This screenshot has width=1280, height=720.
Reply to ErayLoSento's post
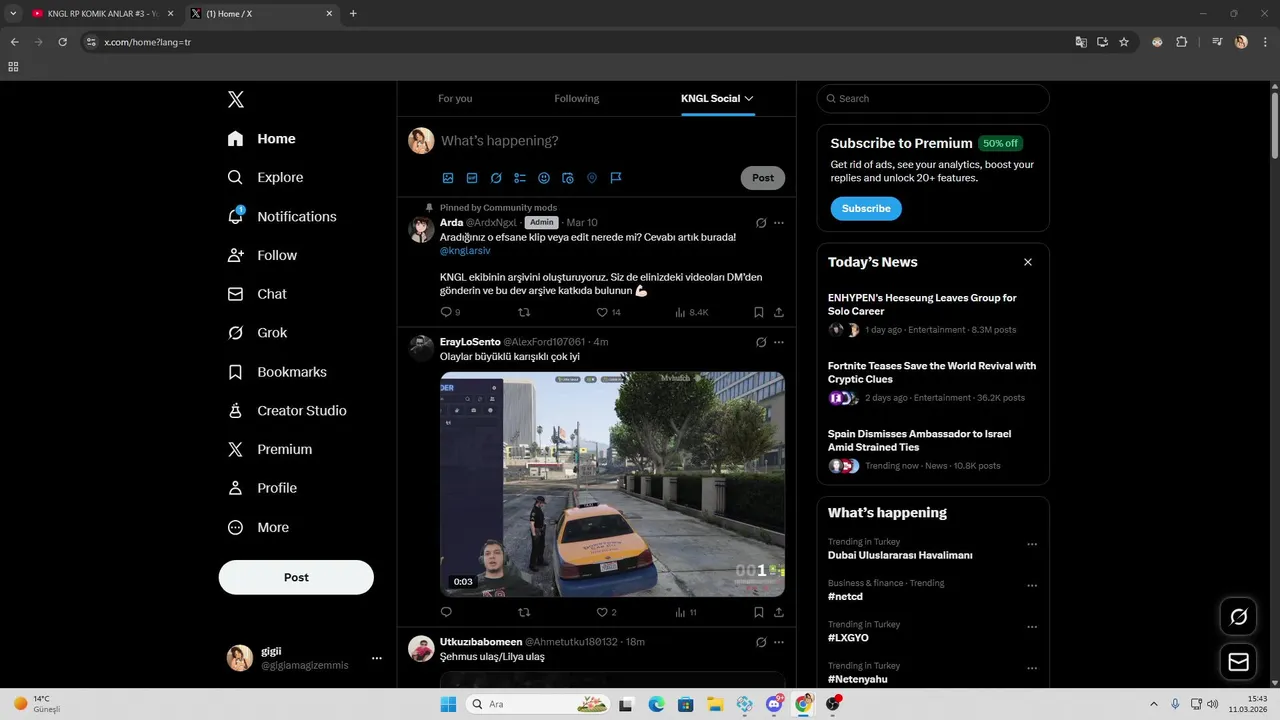click(x=446, y=612)
